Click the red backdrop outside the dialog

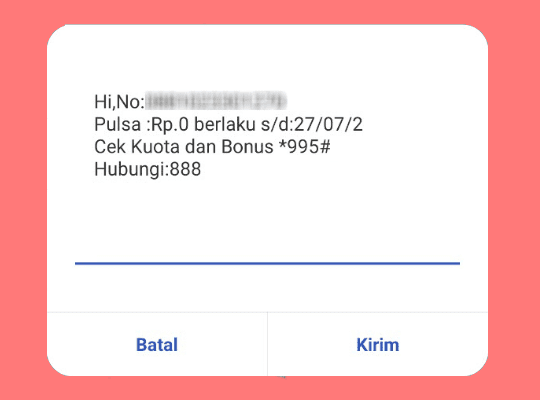(x=23, y=200)
